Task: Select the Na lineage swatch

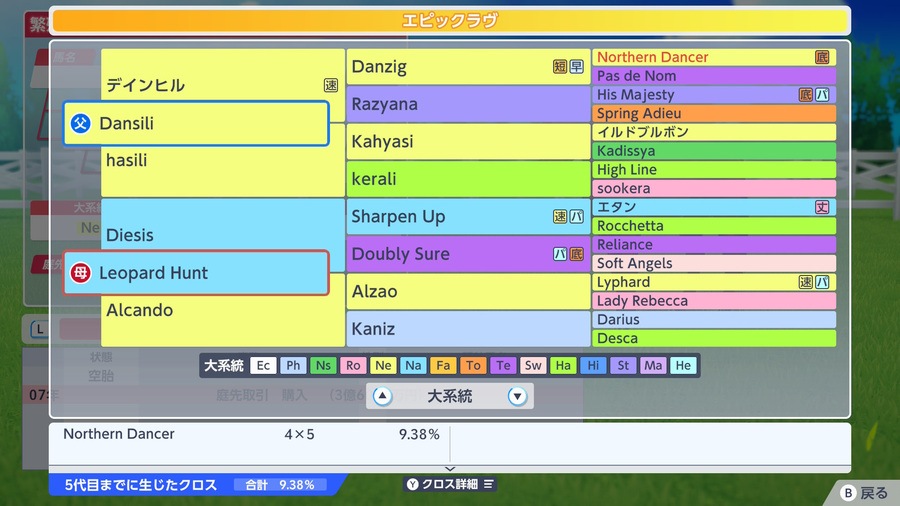Action: 413,365
